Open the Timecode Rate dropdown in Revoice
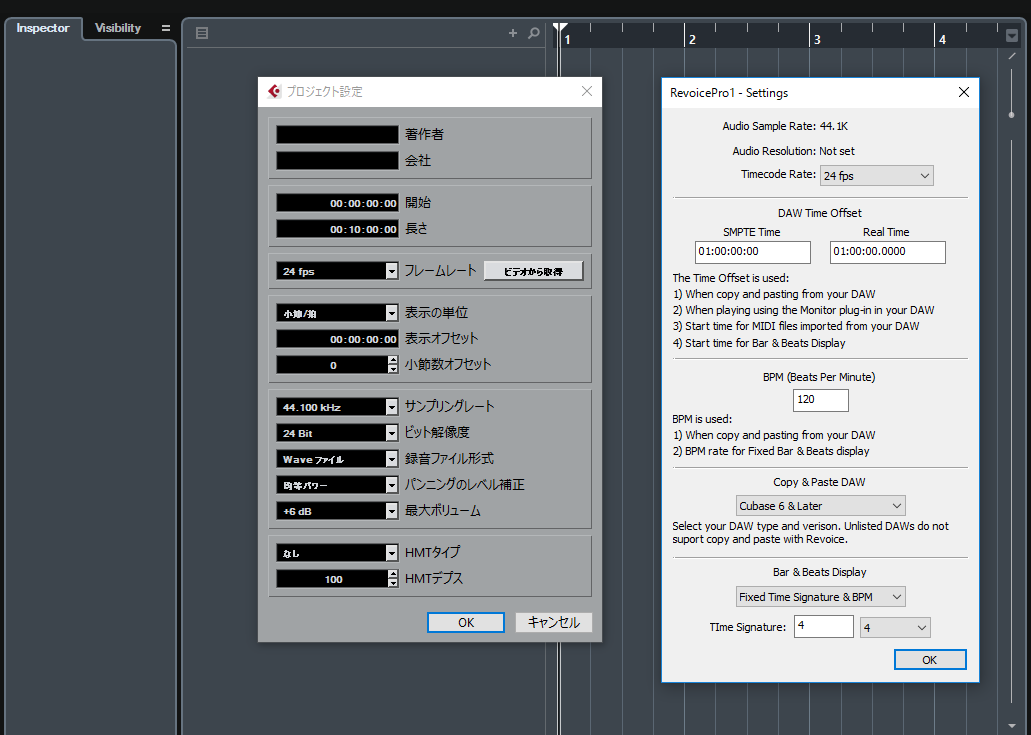 (876, 176)
